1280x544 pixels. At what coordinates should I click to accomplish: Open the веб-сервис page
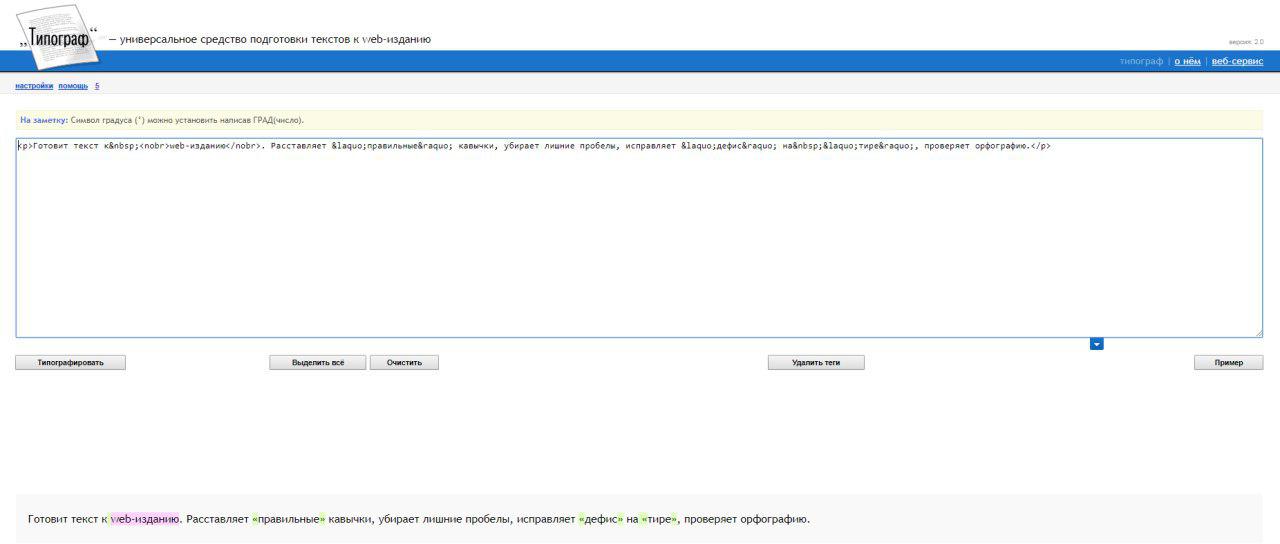click(1237, 61)
